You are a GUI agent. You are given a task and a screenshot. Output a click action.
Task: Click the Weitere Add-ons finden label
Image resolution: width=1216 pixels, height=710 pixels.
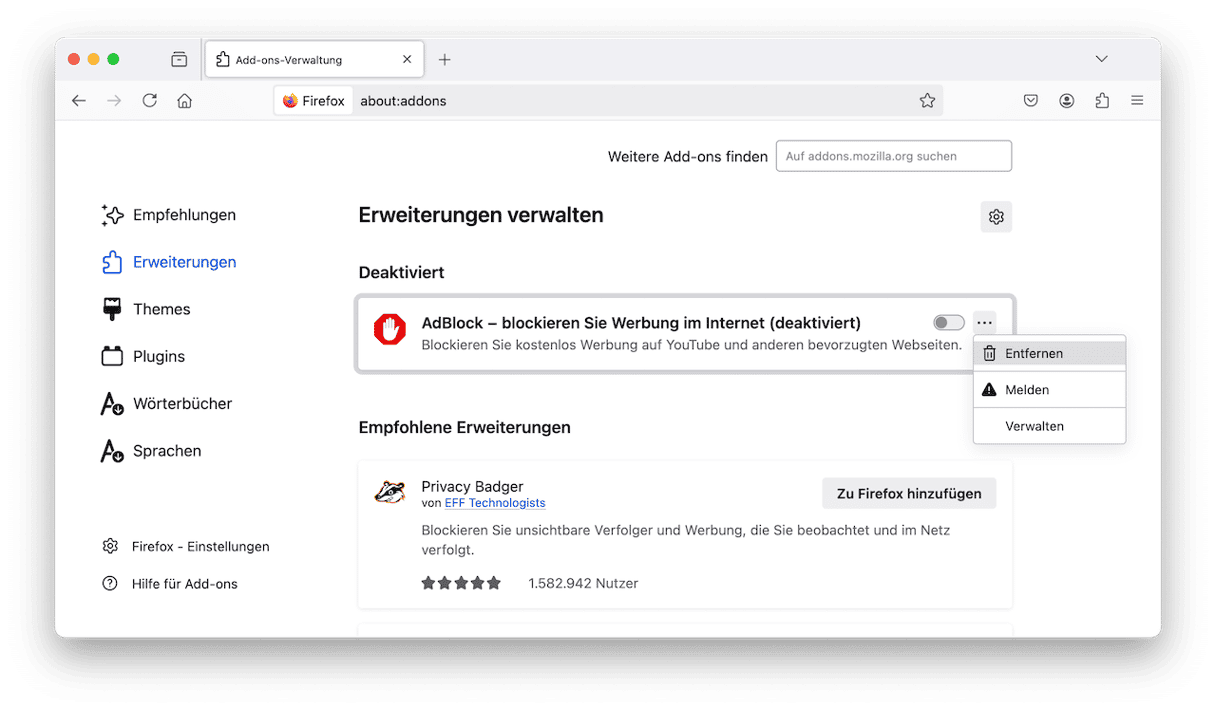688,157
